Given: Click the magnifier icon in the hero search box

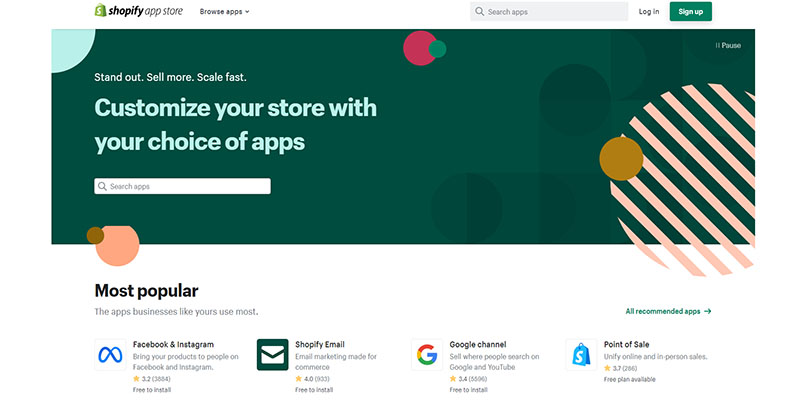Looking at the screenshot, I should 103,186.
